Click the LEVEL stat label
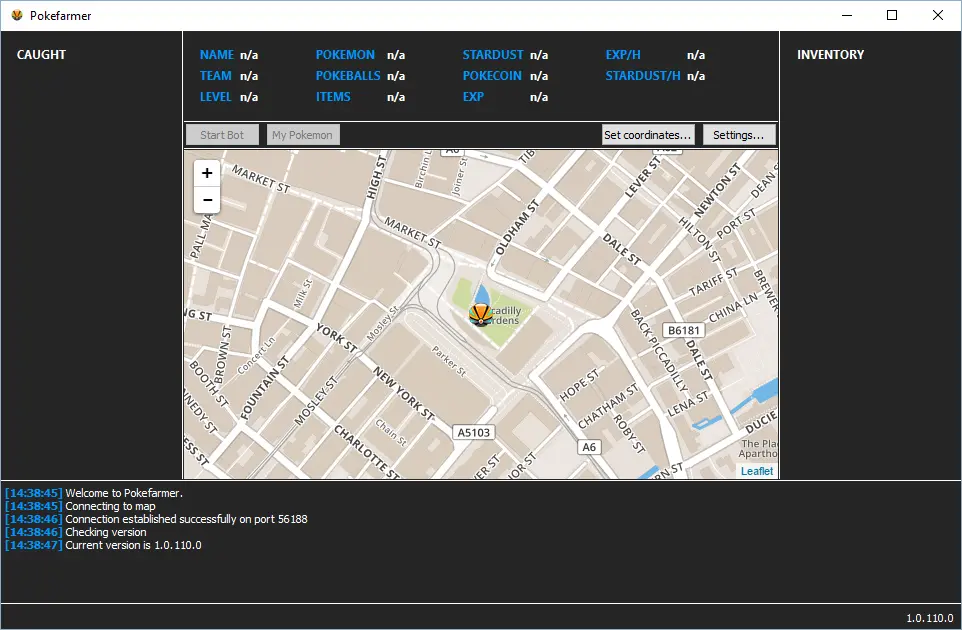 (215, 96)
